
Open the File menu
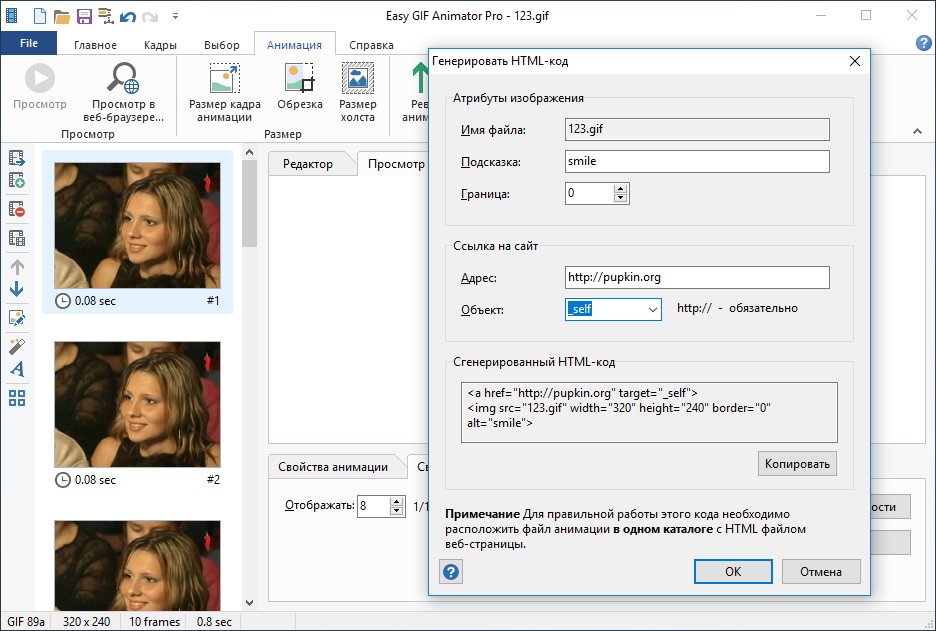pos(29,44)
